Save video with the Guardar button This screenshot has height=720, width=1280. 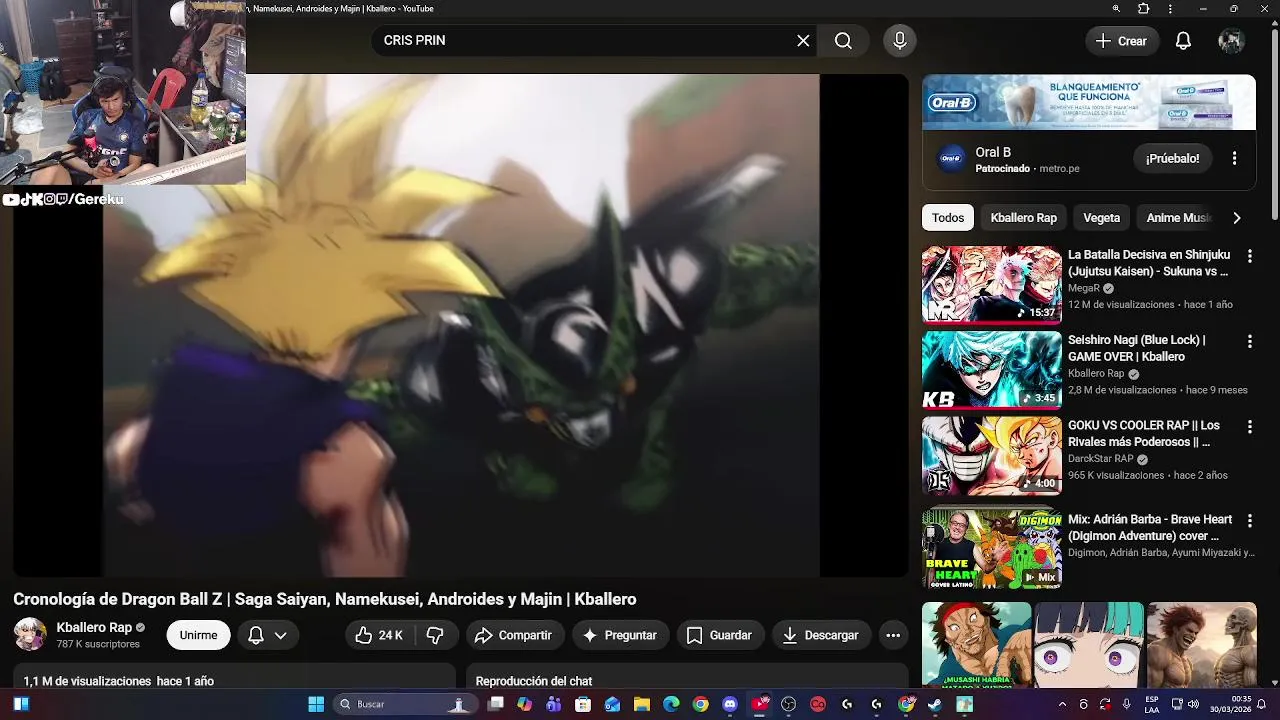[719, 635]
